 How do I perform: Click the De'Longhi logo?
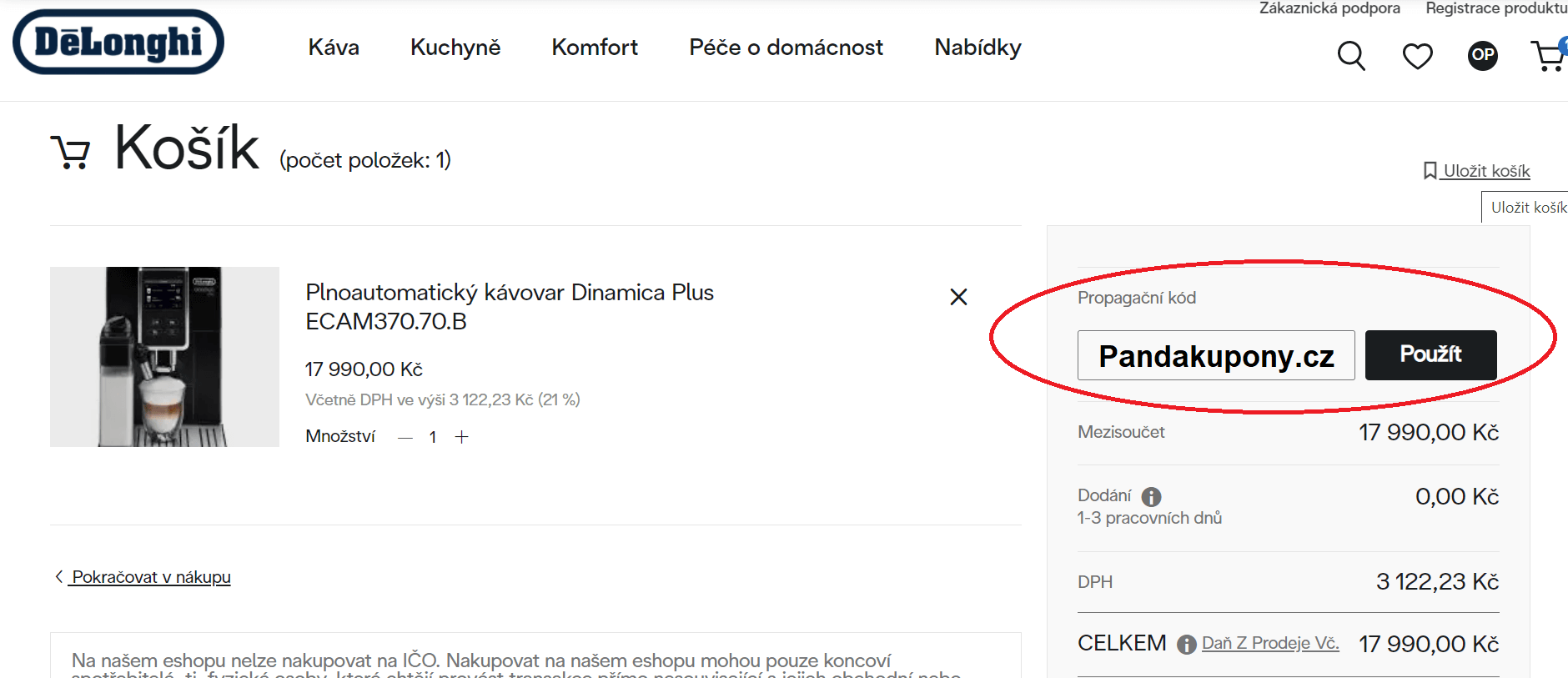118,42
